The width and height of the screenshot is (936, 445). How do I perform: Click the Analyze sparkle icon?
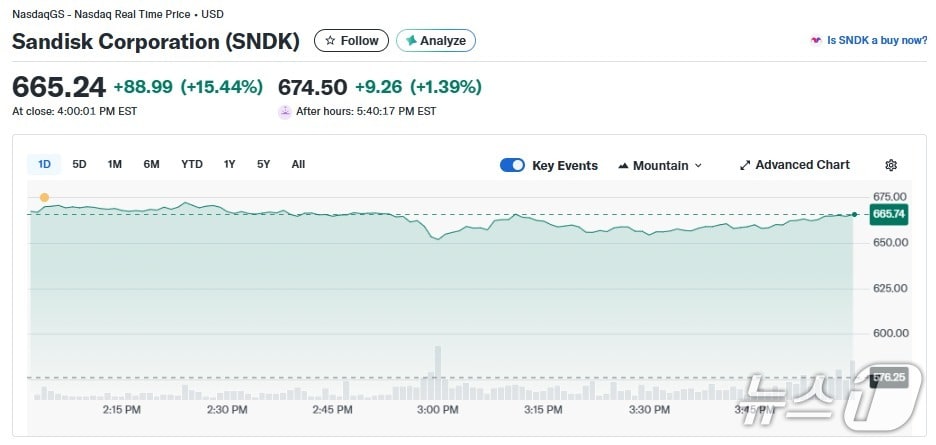(x=410, y=41)
